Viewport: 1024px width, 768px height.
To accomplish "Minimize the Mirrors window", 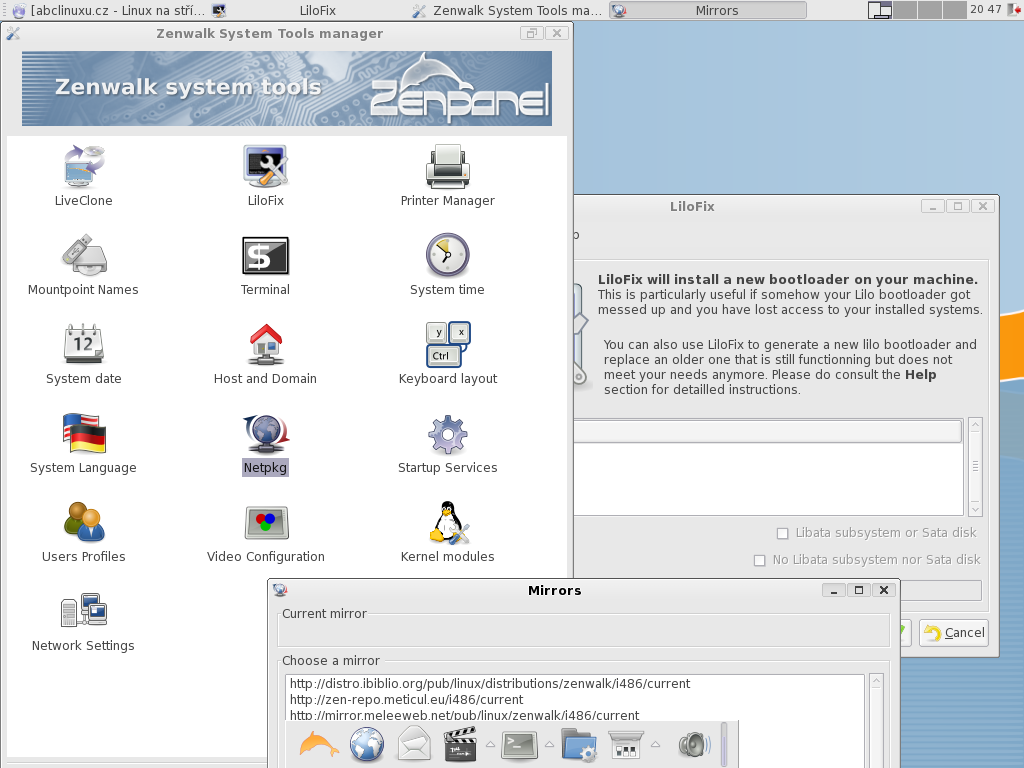I will click(x=833, y=590).
